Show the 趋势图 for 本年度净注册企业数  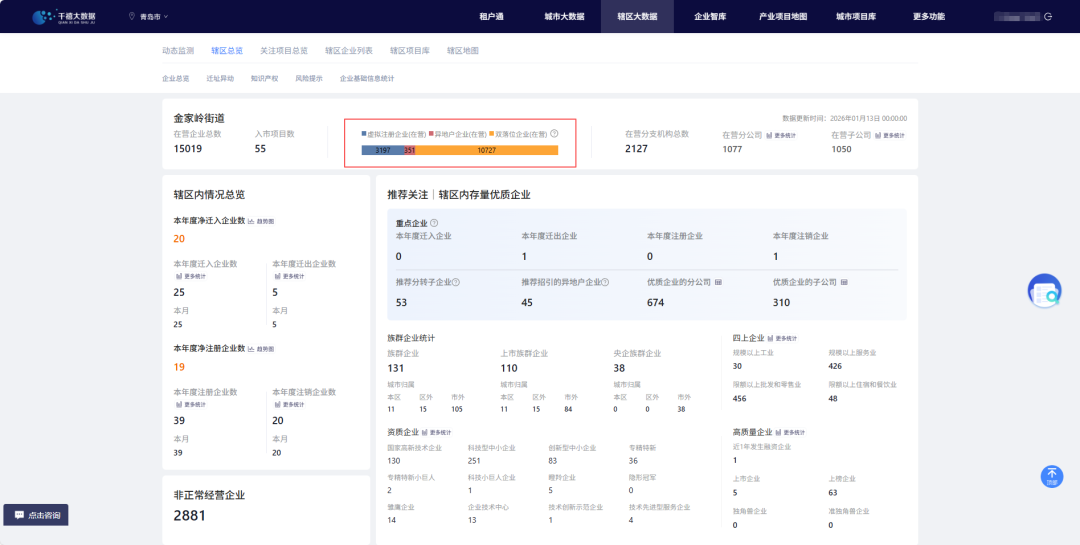tap(261, 349)
